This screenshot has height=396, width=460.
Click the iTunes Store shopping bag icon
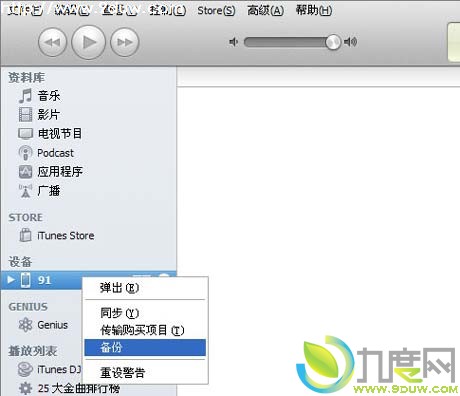pyautogui.click(x=25, y=235)
